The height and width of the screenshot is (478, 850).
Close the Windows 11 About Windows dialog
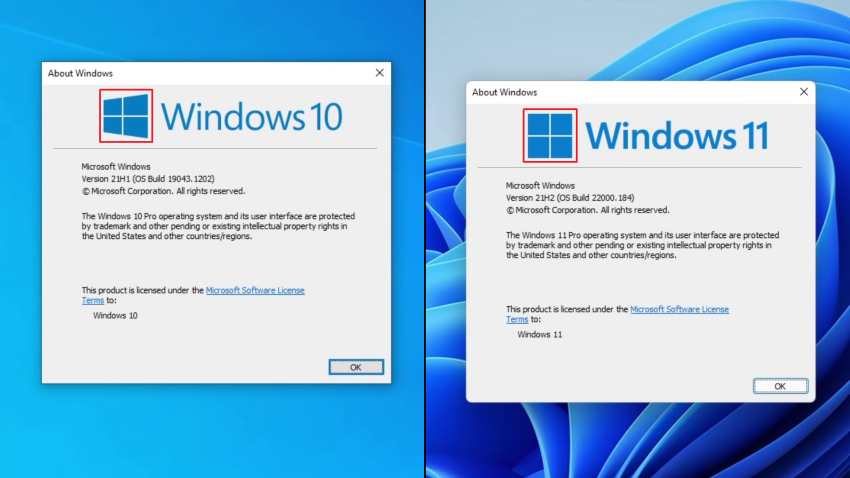click(804, 92)
